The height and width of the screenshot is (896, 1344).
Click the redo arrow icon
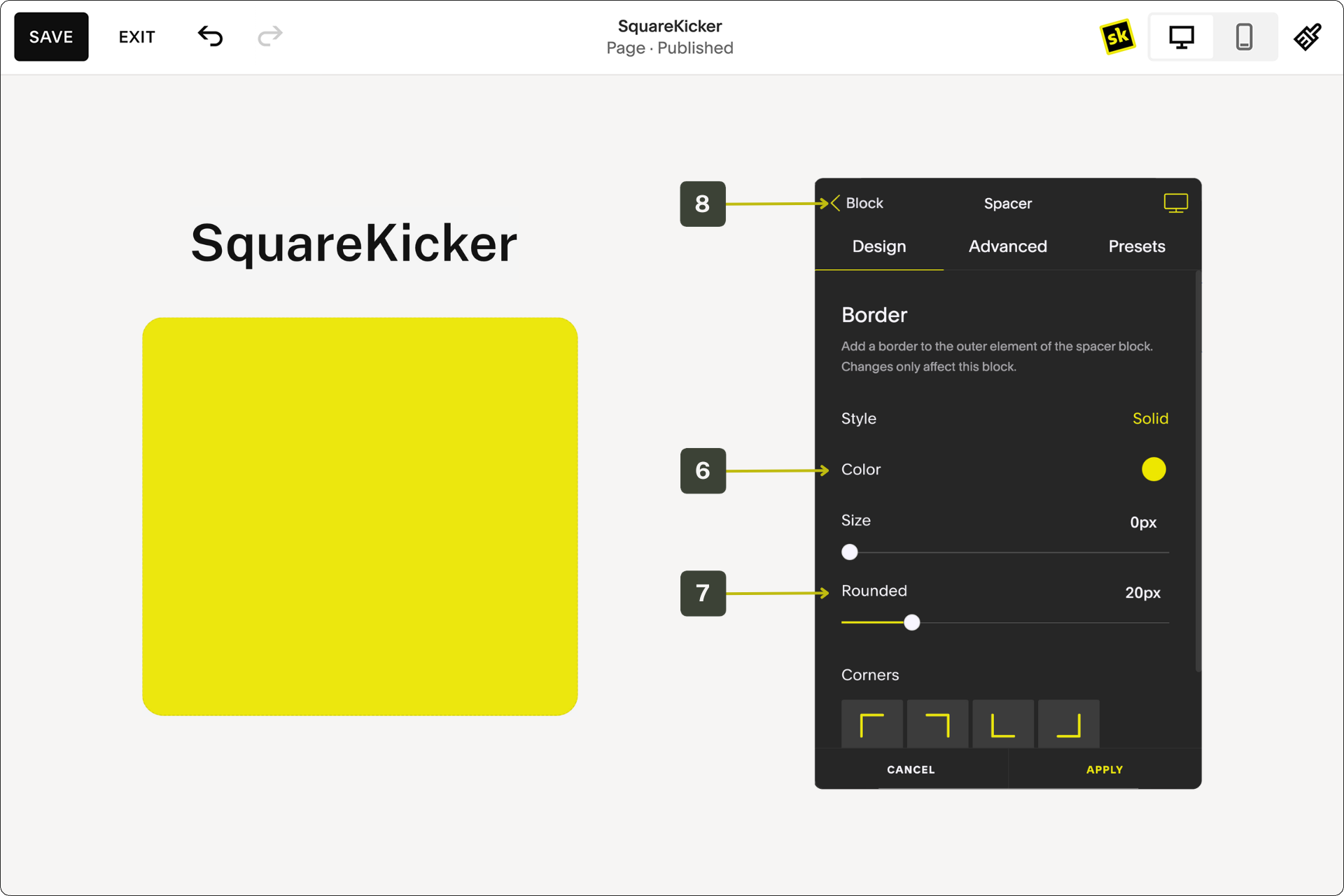click(270, 36)
